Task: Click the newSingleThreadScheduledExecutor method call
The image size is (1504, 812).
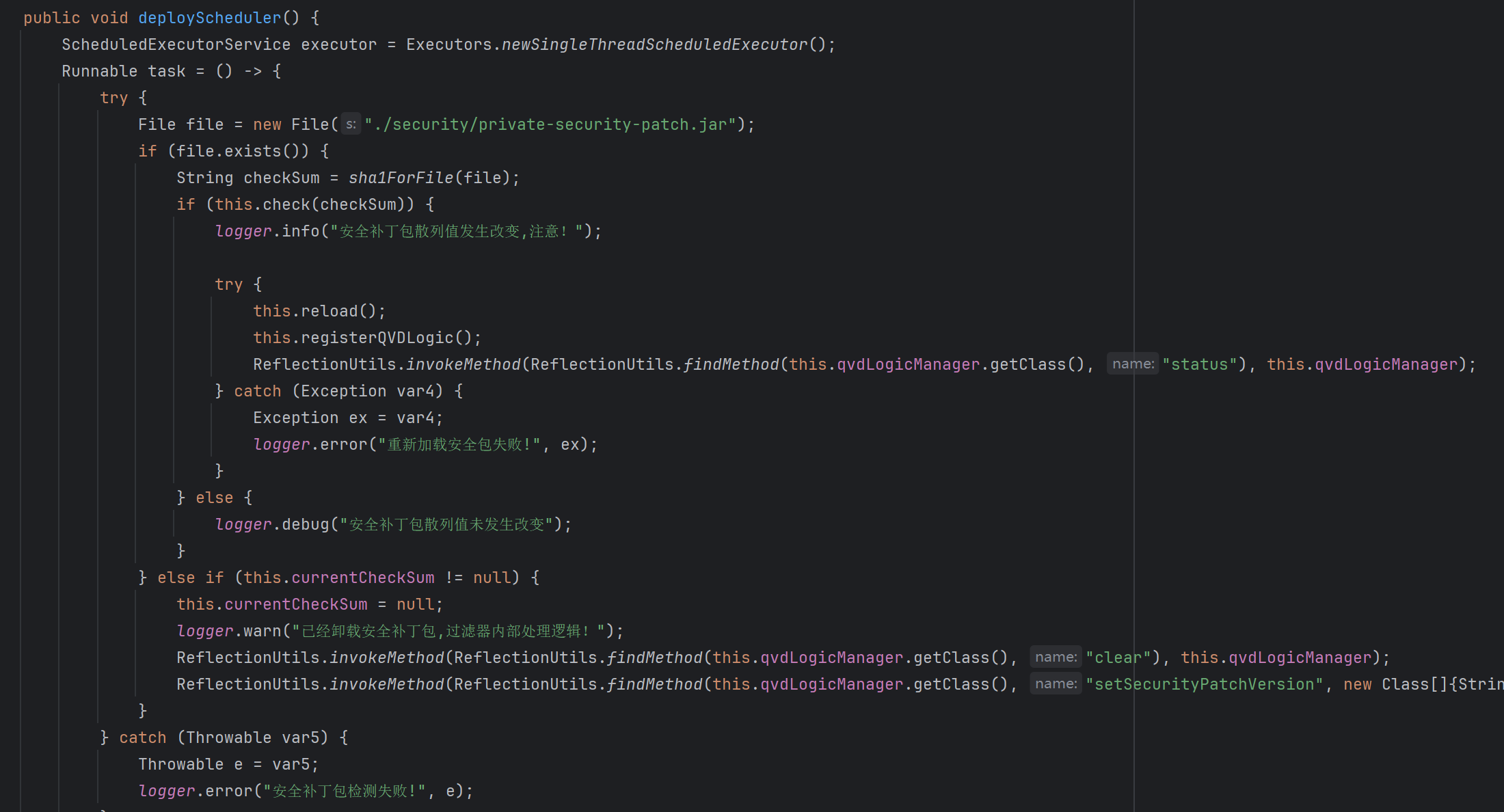Action: (654, 44)
